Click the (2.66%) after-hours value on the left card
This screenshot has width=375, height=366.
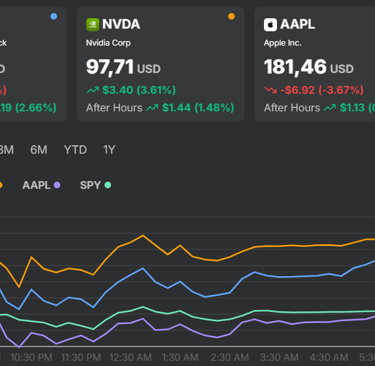(36, 108)
